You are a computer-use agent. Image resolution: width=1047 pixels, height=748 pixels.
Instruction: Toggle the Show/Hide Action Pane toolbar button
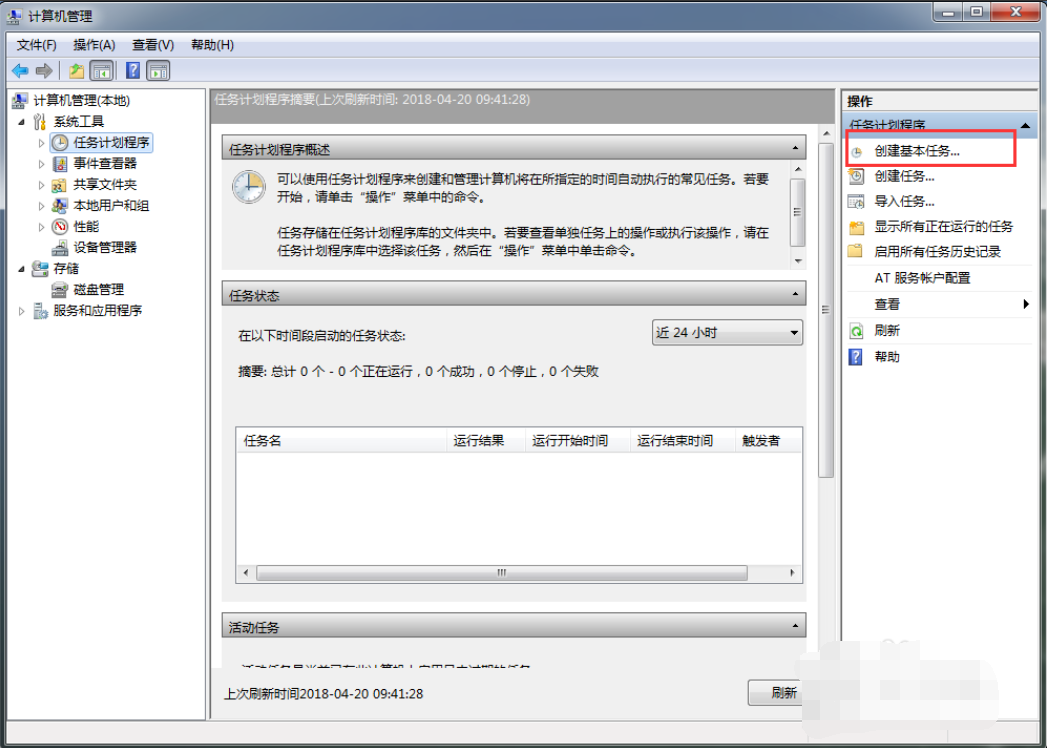point(158,71)
